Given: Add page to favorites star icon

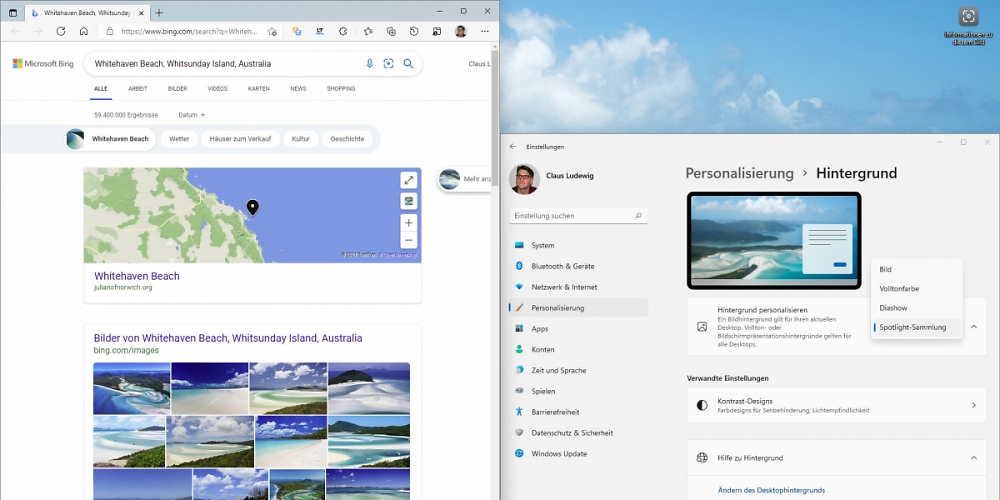Looking at the screenshot, I should click(x=272, y=31).
